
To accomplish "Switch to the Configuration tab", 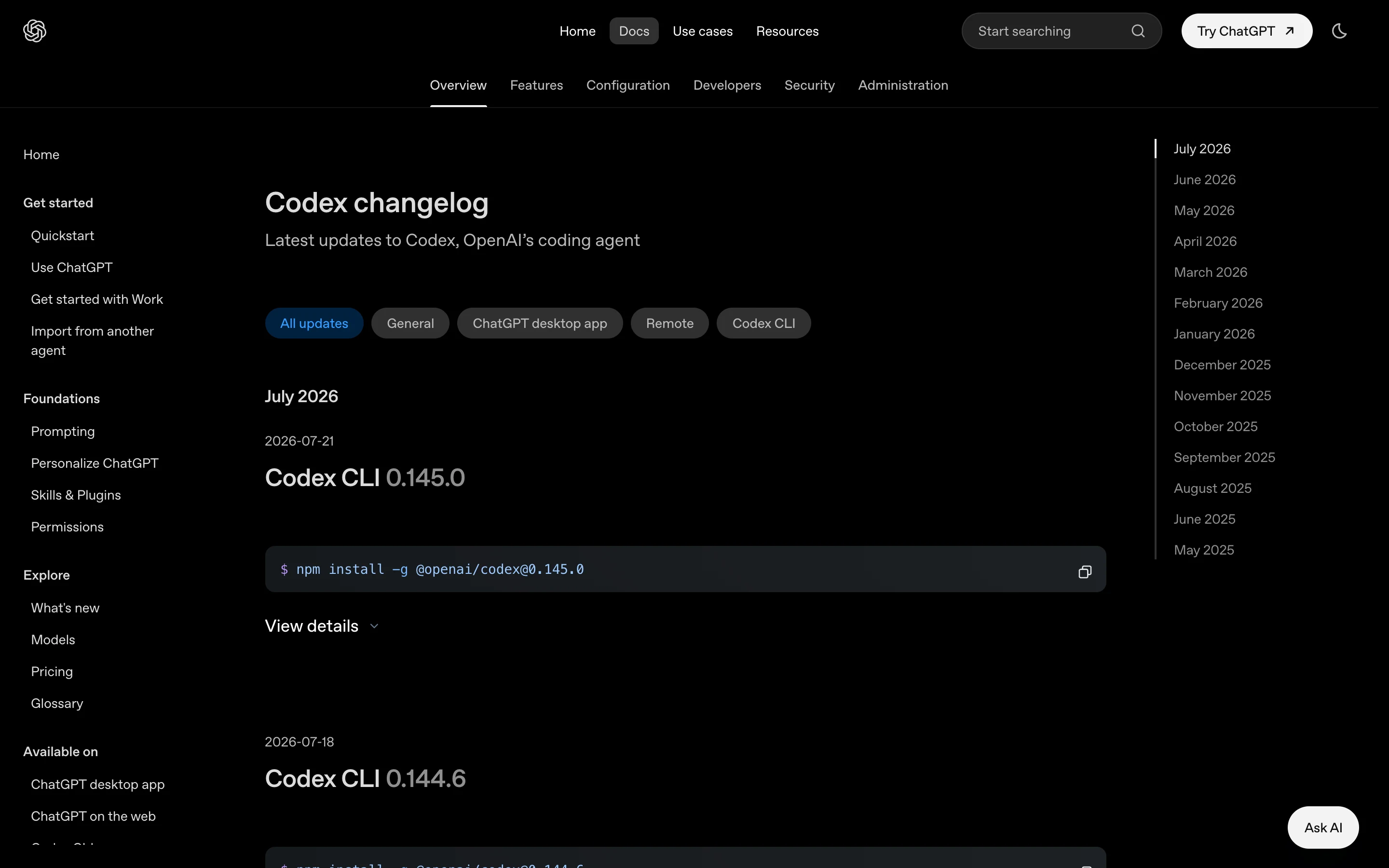I will pyautogui.click(x=628, y=85).
